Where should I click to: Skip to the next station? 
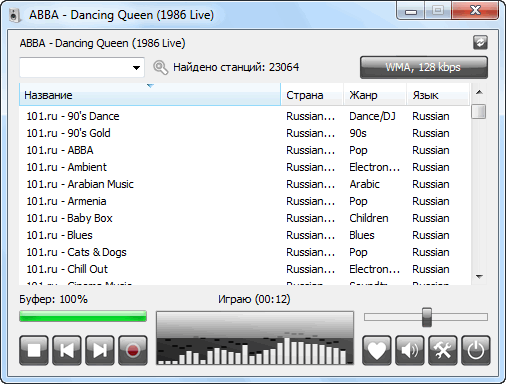click(x=100, y=350)
